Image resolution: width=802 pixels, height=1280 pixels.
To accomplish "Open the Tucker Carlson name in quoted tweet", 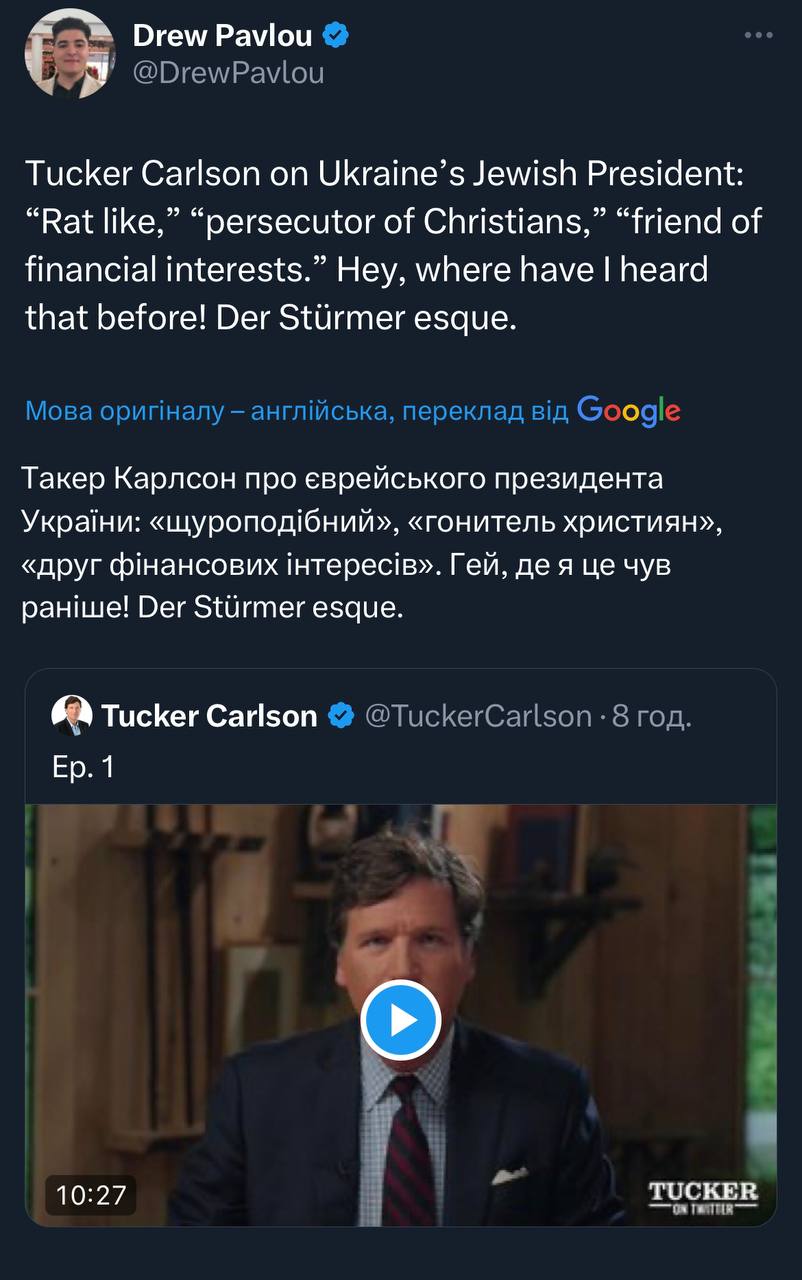I will pos(209,716).
